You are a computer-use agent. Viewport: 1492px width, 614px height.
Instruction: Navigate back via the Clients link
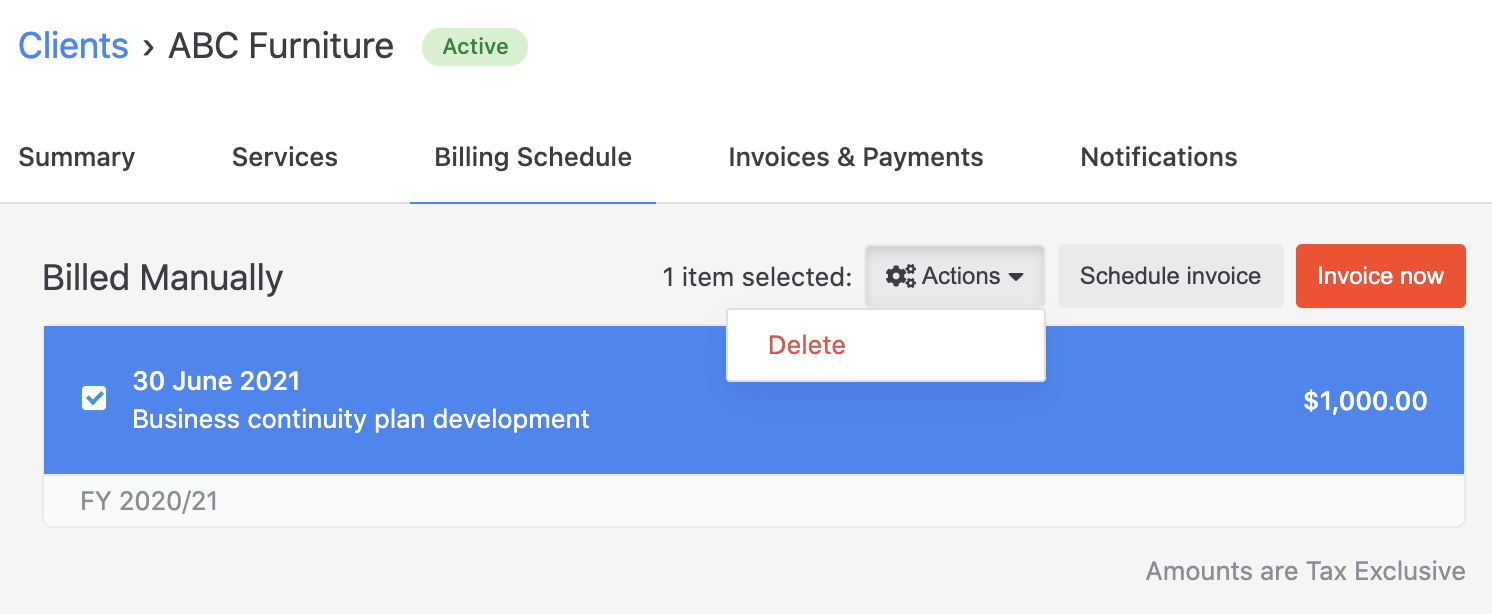coord(74,46)
